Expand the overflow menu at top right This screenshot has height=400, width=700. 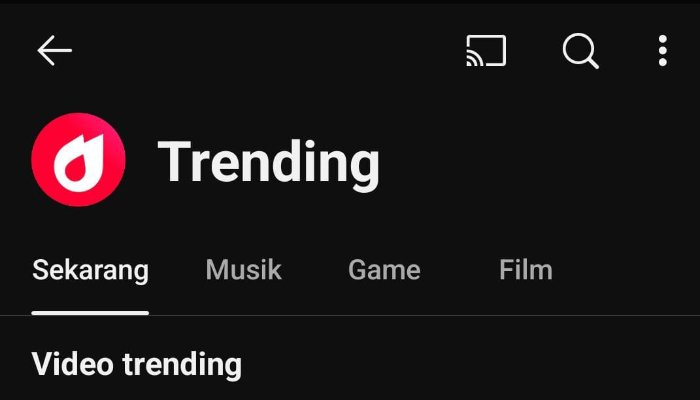(x=662, y=51)
